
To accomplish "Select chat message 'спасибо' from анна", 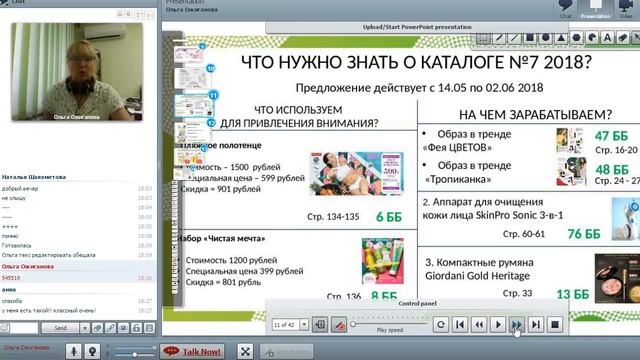I will 12,301.
